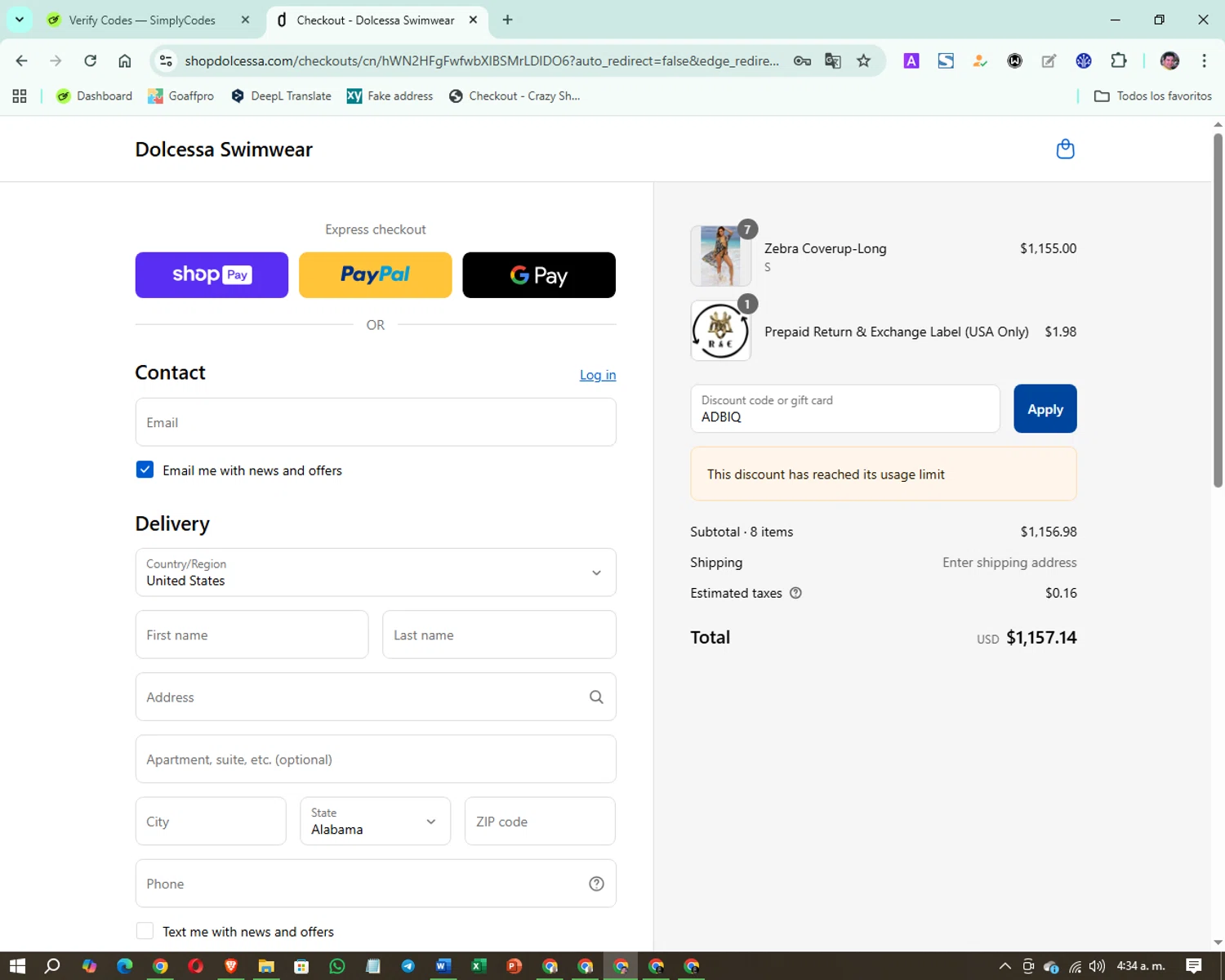Go back with the browser back arrow
Screen dimensions: 1225x980
coord(22,60)
